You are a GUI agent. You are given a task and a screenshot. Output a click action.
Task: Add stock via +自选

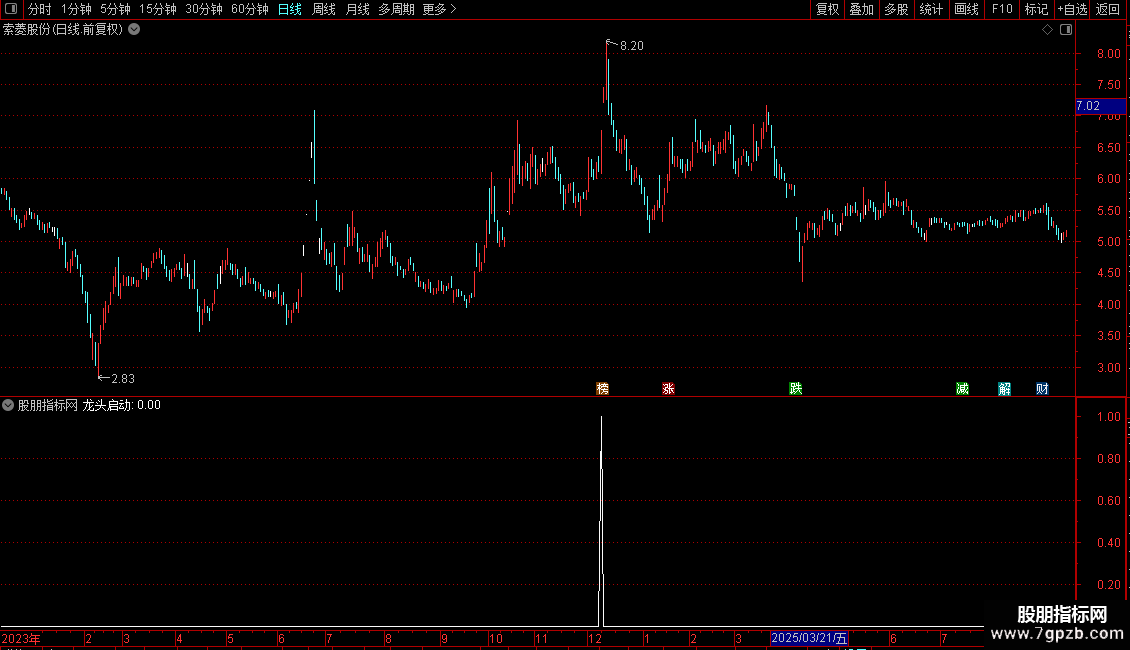click(x=1072, y=9)
